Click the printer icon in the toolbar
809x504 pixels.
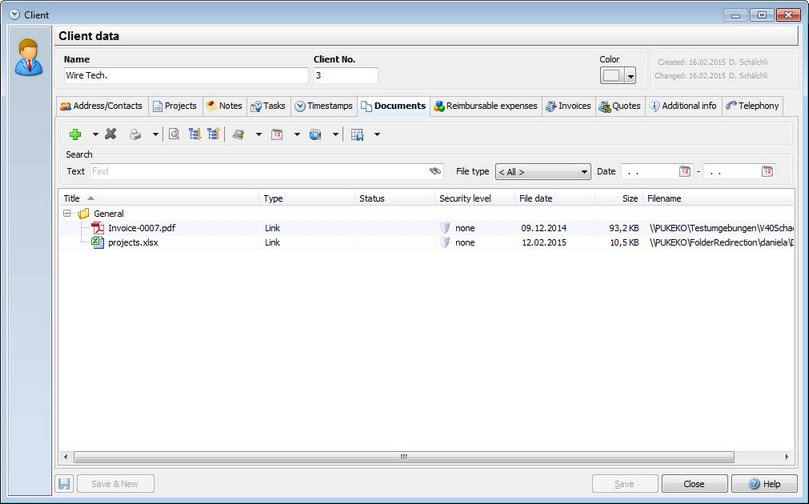click(x=135, y=135)
